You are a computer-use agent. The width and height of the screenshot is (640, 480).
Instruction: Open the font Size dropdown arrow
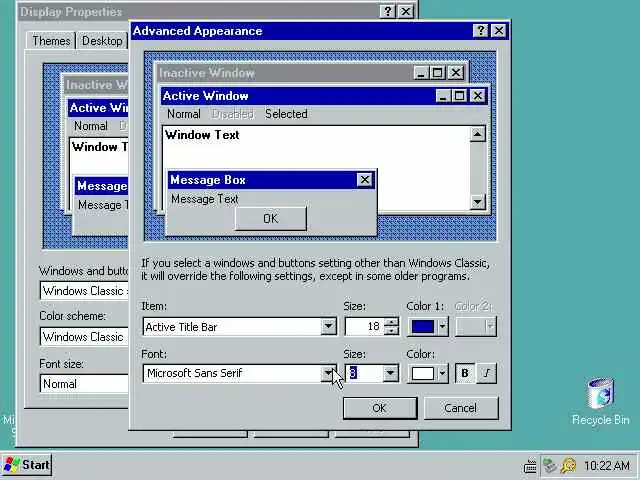[391, 373]
